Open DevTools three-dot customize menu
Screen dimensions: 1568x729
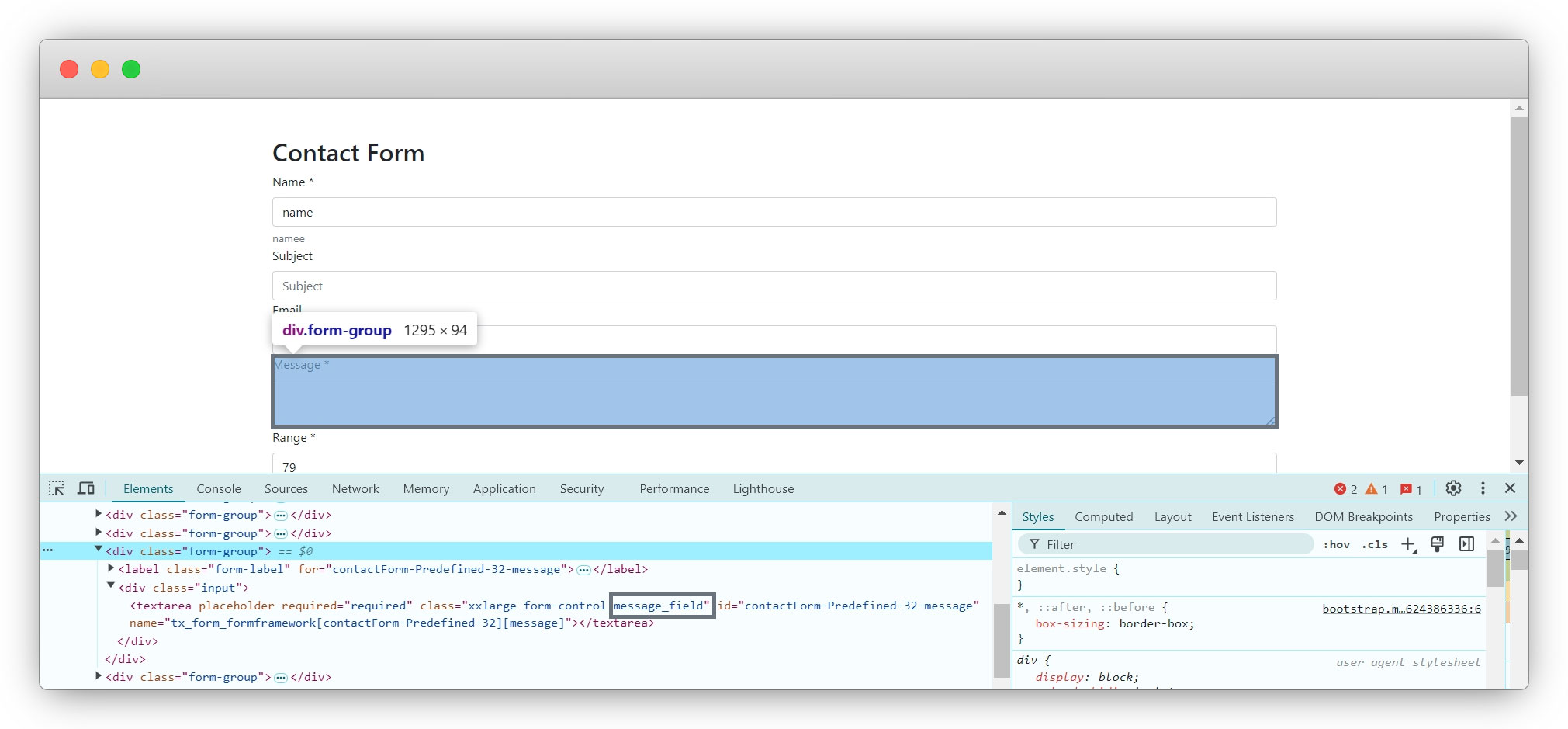[1483, 488]
